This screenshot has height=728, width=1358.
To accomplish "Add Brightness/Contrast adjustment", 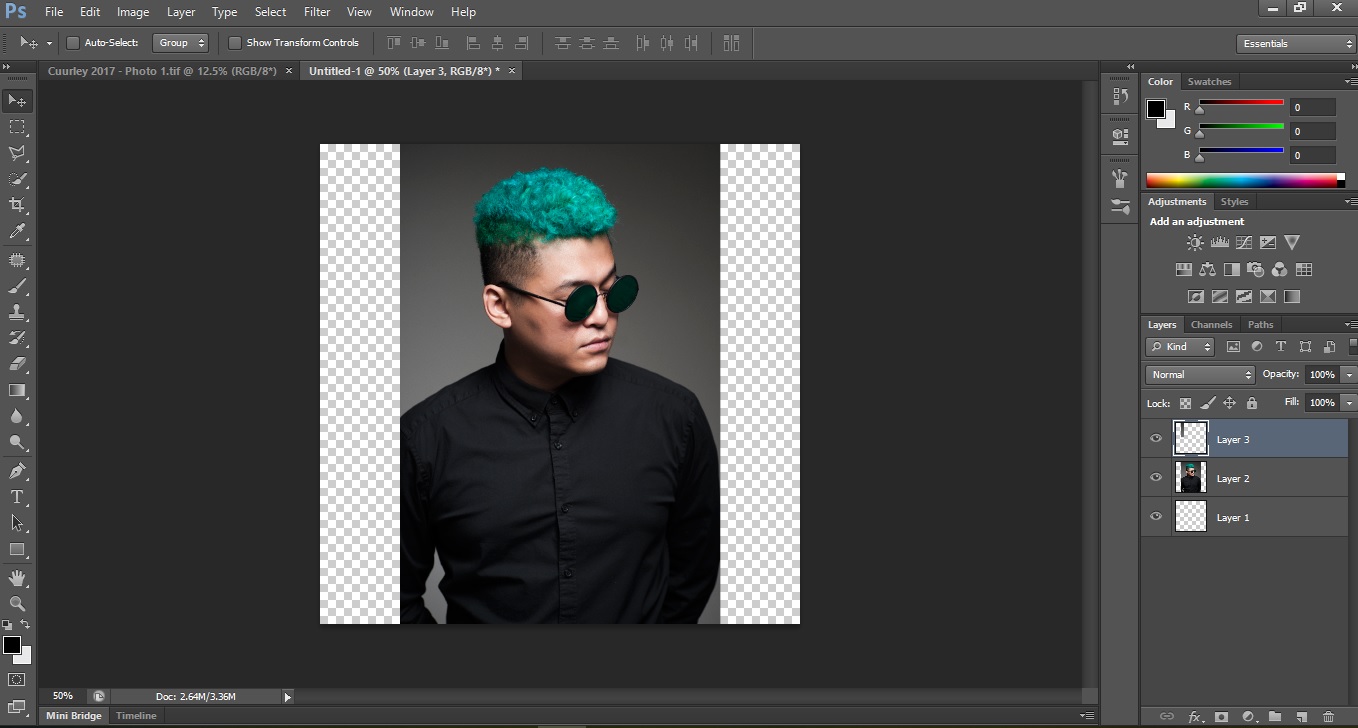I will (1195, 242).
